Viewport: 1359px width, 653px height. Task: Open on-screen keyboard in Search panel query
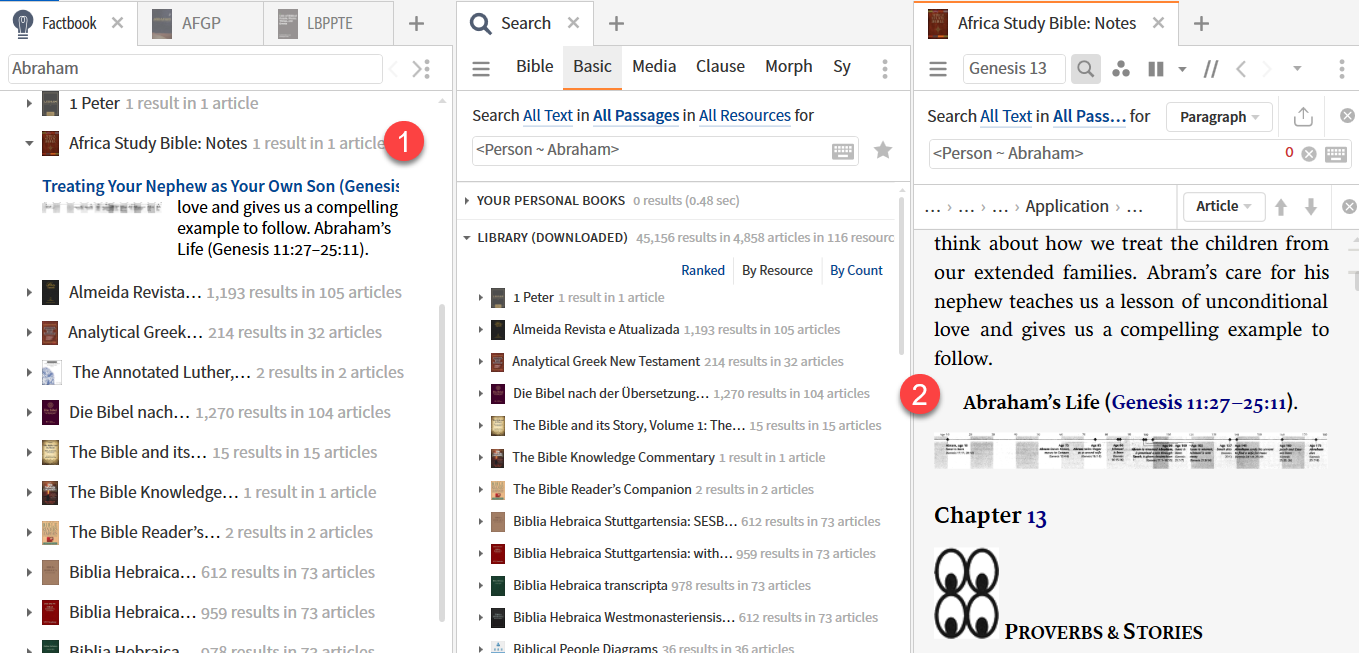tap(843, 151)
